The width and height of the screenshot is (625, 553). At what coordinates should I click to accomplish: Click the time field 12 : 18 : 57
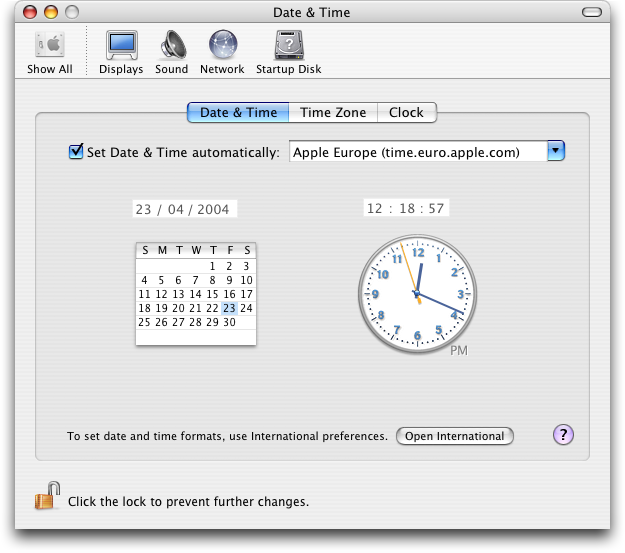(406, 208)
